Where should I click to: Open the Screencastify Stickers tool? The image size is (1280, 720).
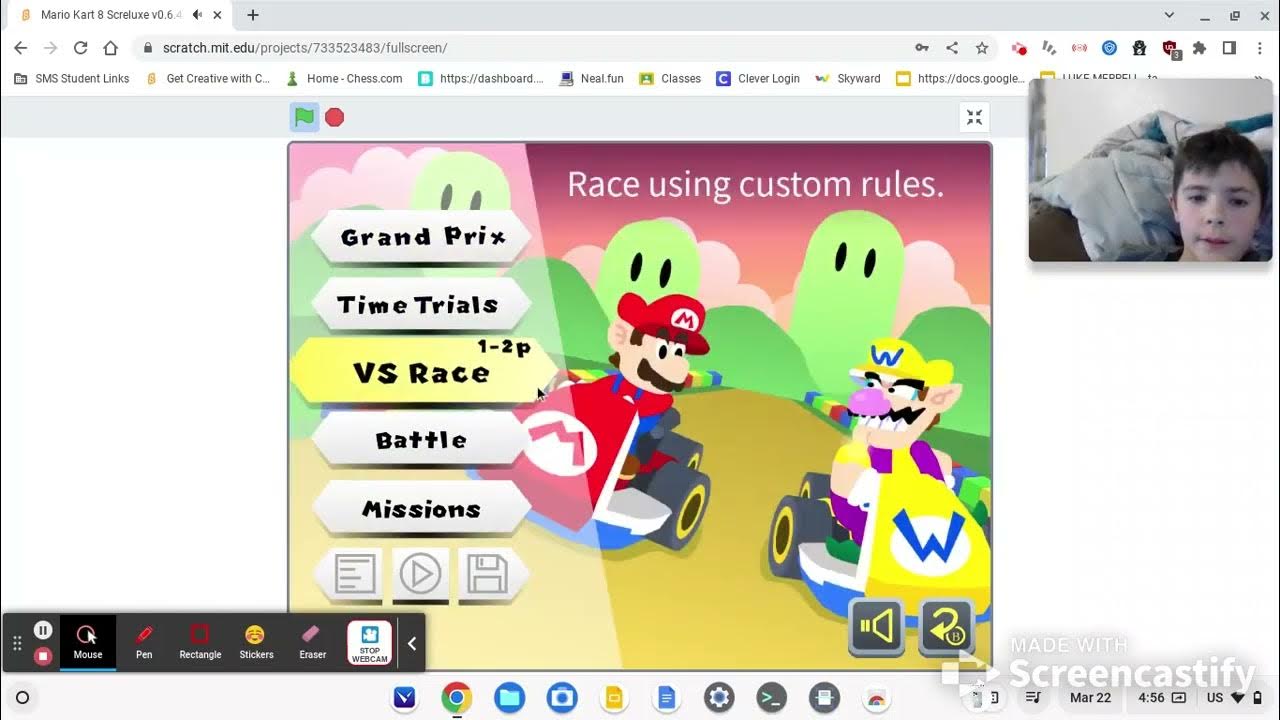(x=256, y=642)
